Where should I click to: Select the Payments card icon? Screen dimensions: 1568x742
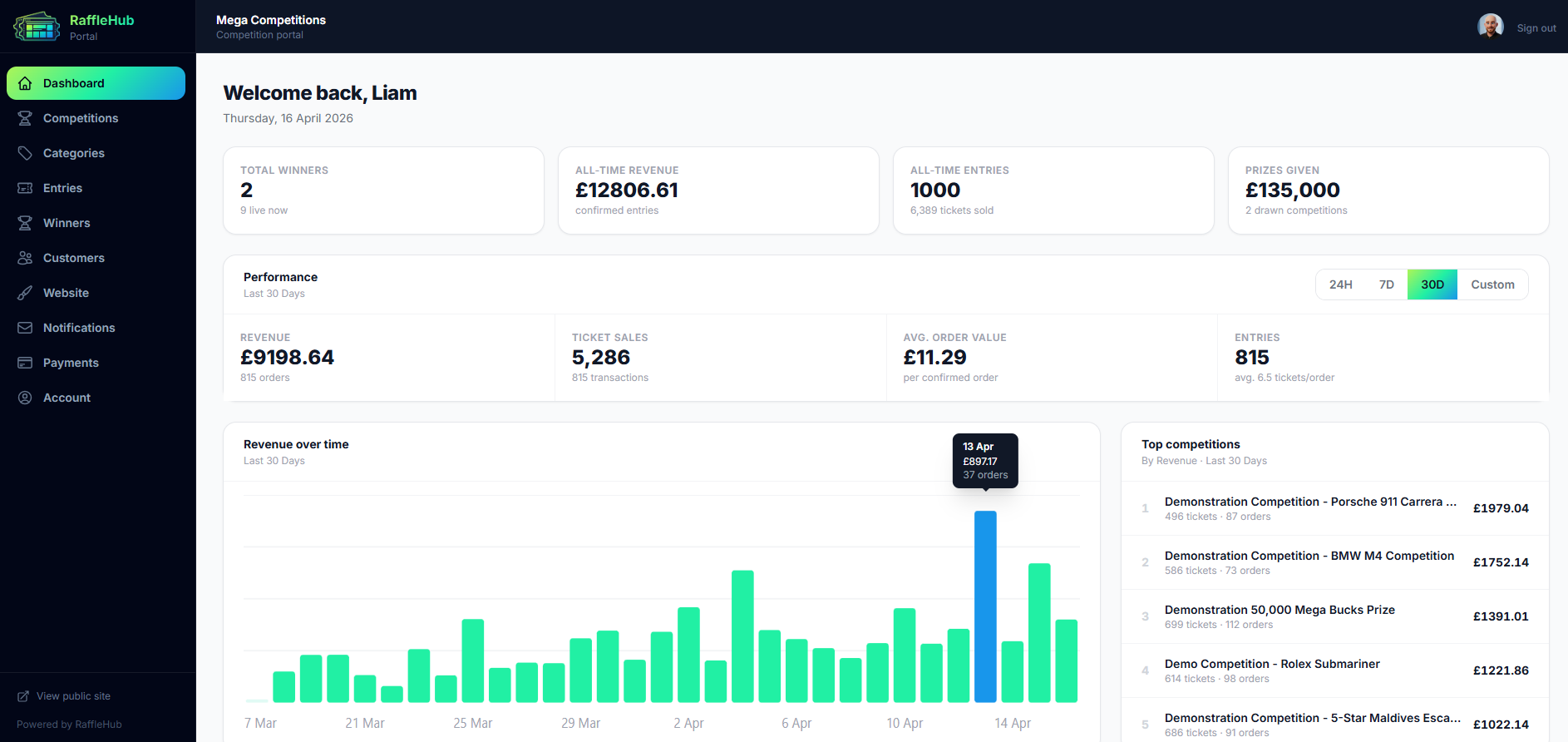[25, 363]
